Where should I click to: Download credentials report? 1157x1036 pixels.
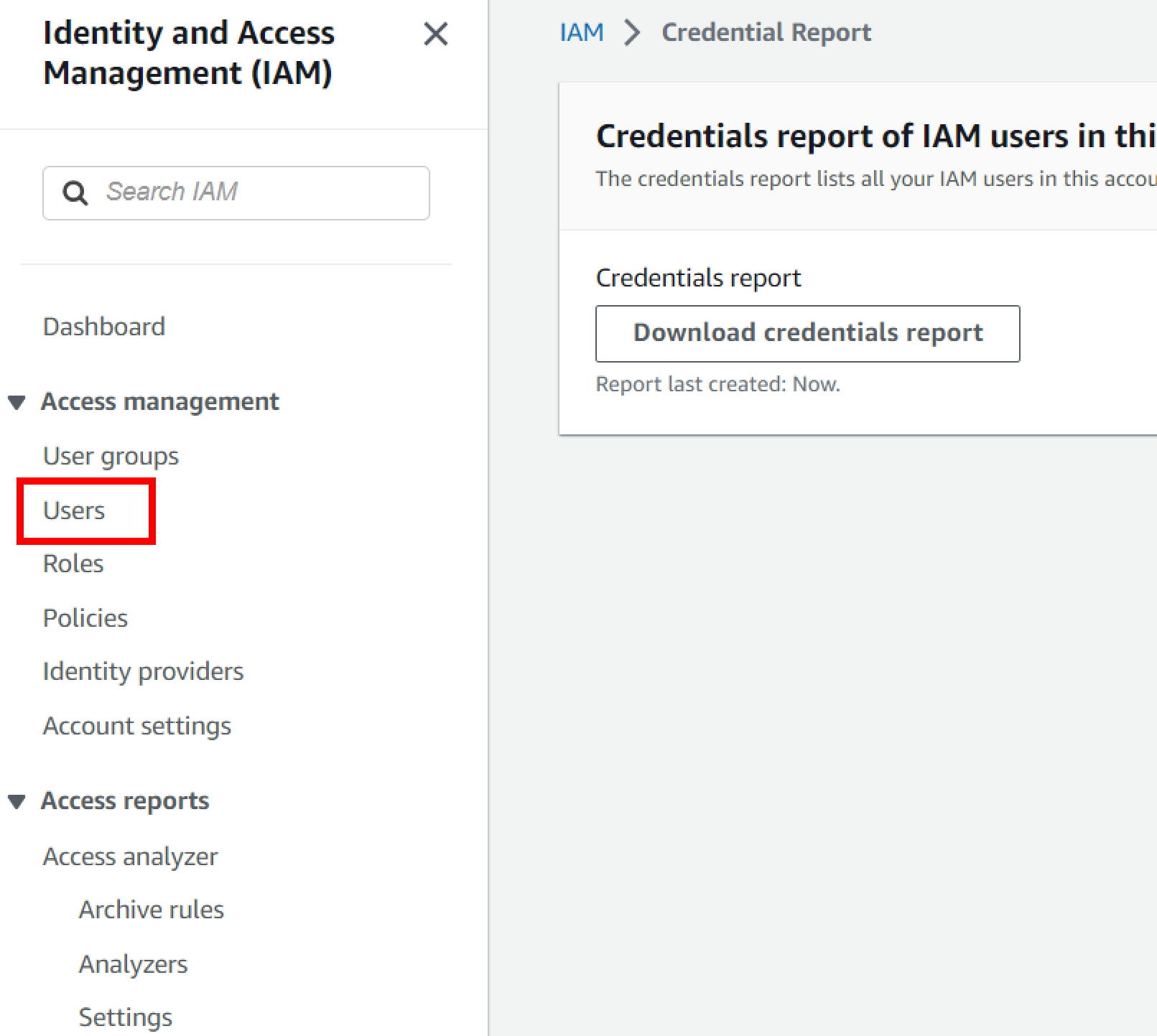(x=808, y=334)
